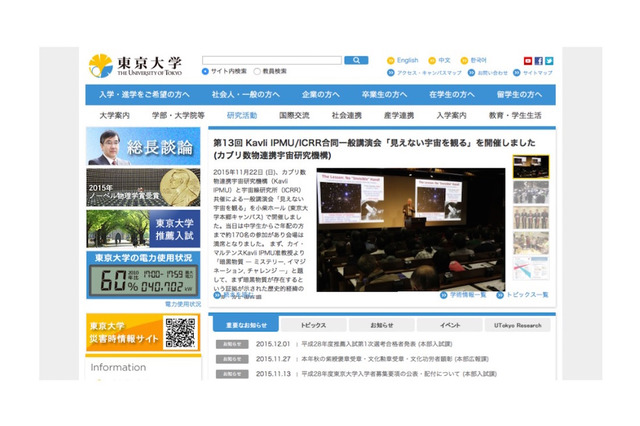Switch language to 中文
Image resolution: width=640 pixels, height=426 pixels.
click(444, 60)
